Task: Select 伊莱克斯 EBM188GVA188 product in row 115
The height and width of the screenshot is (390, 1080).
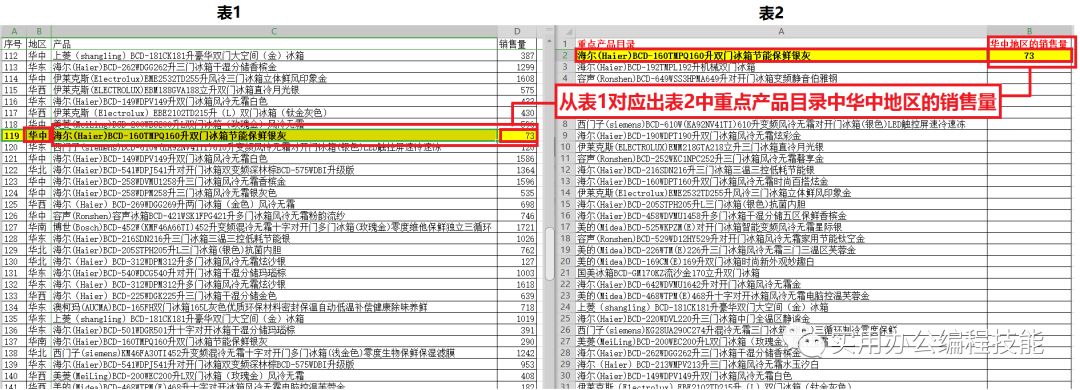Action: coord(273,90)
